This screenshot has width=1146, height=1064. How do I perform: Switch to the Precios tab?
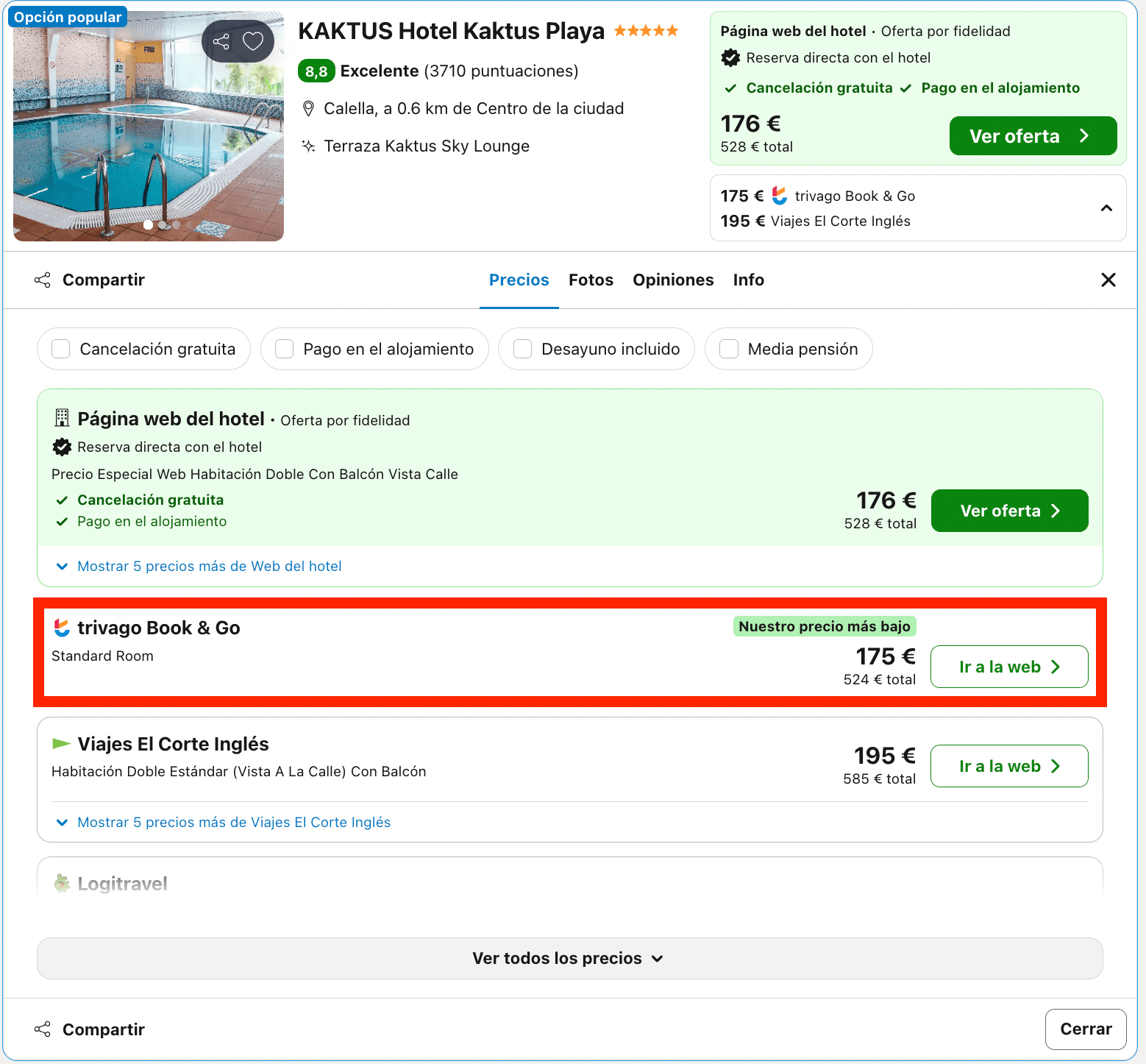click(x=519, y=280)
